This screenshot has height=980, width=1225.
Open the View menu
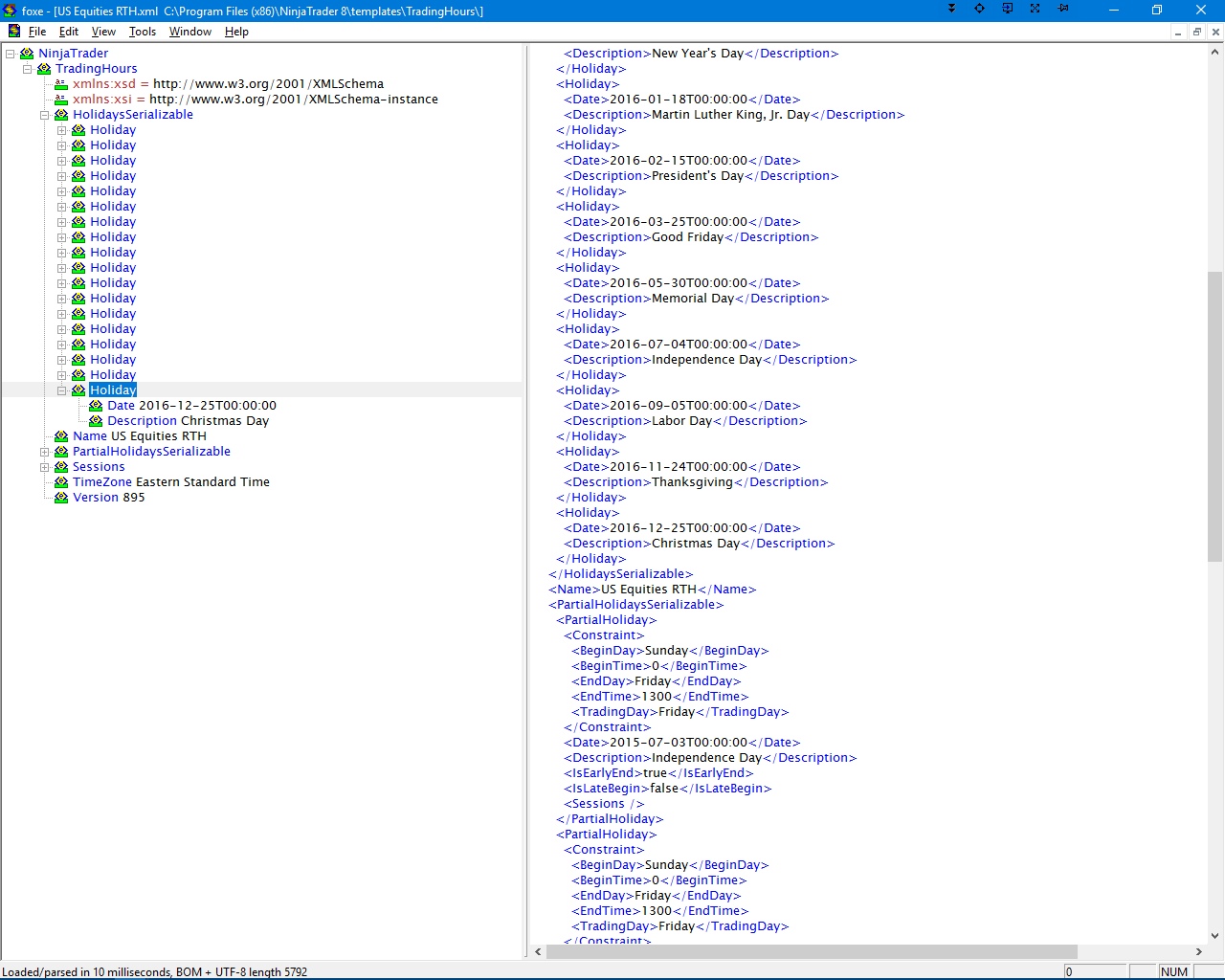tap(103, 32)
